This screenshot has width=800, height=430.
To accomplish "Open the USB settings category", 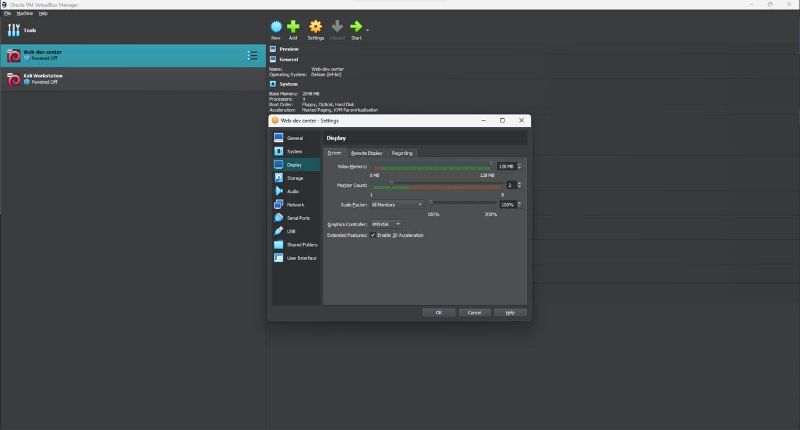I will point(291,231).
